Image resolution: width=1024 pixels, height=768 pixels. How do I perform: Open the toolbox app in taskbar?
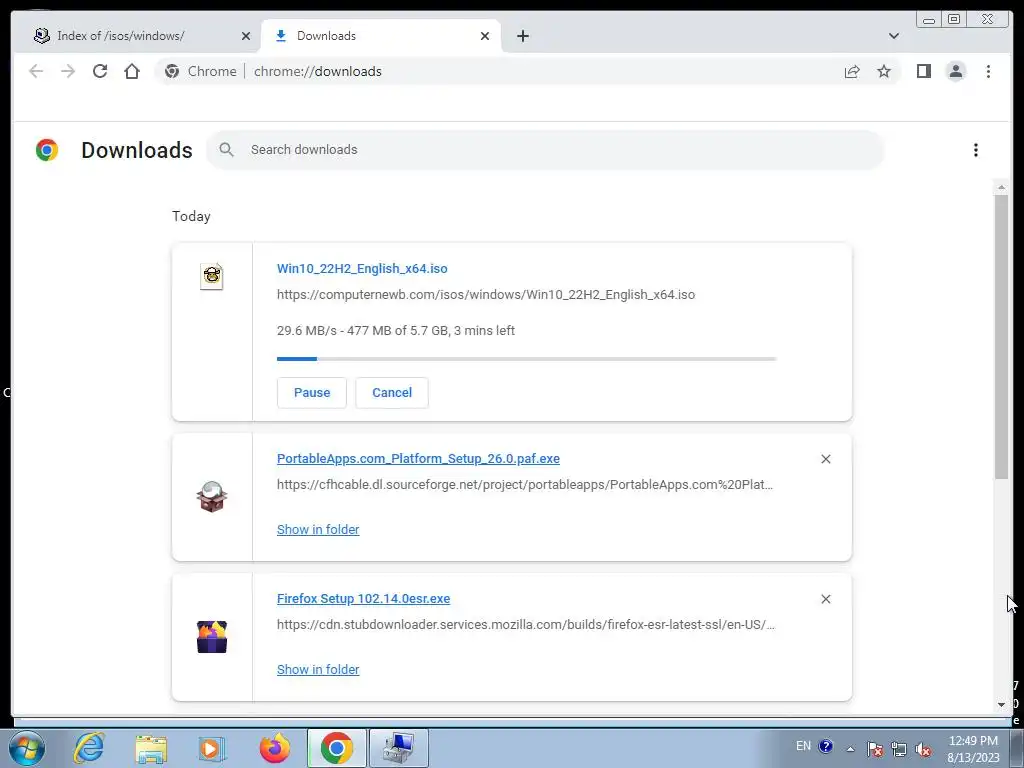[x=398, y=748]
